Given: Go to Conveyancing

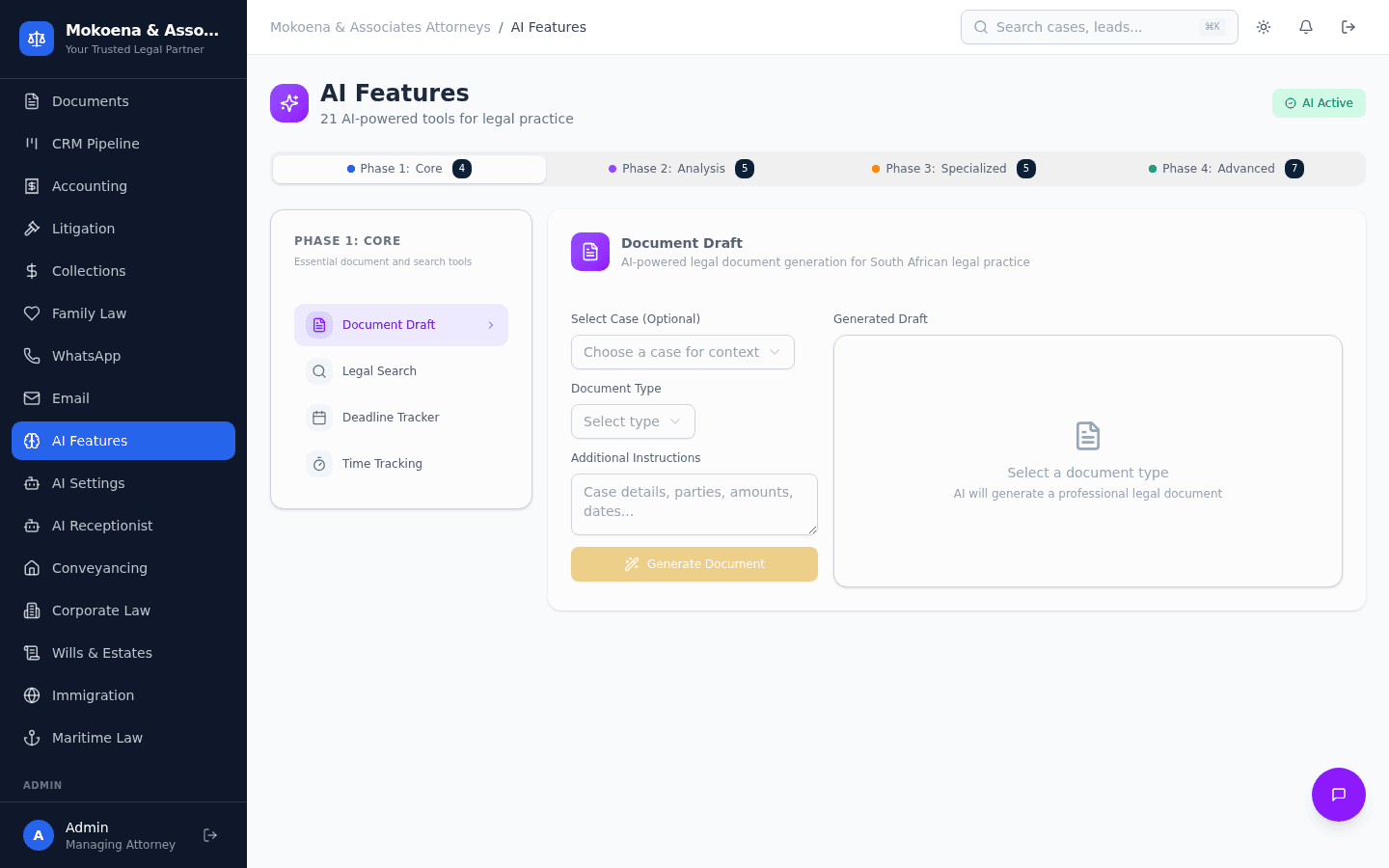Looking at the screenshot, I should 123,568.
